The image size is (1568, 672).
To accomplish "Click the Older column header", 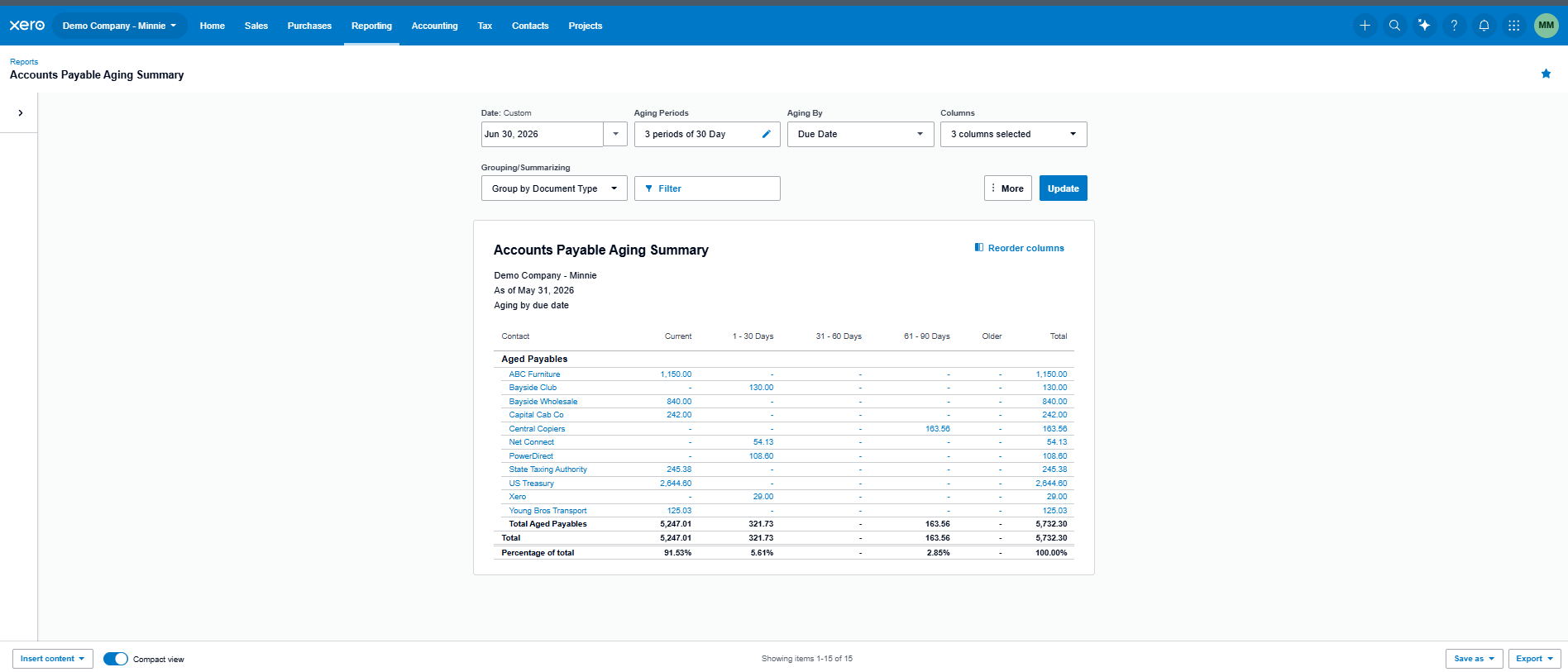I will [x=992, y=336].
